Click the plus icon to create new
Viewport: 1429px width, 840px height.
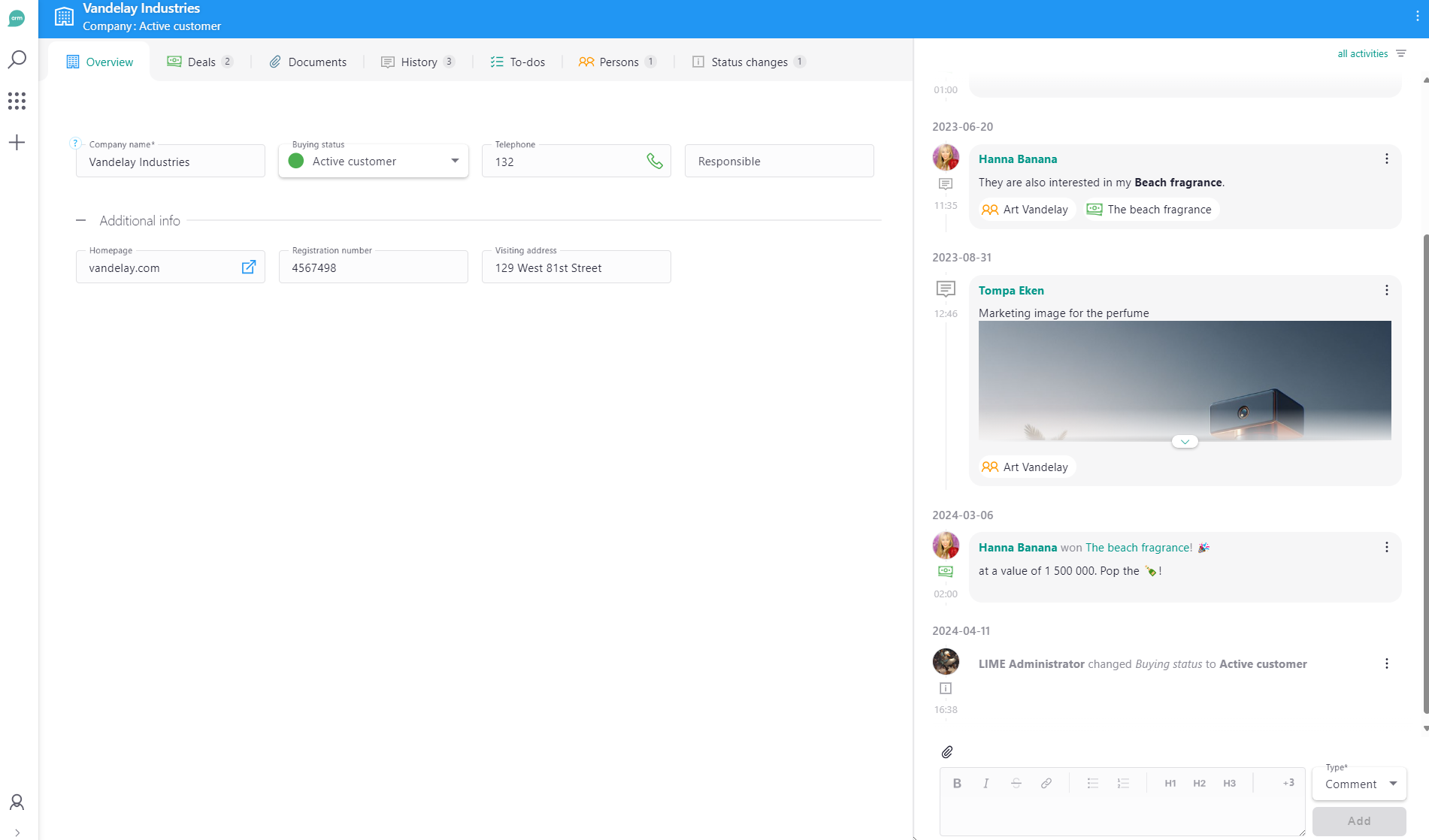coord(17,142)
